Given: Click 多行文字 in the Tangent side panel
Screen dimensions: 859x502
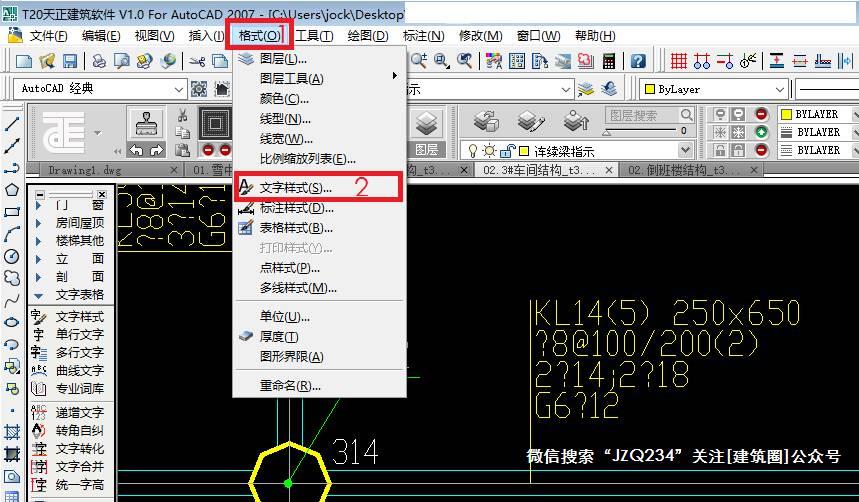Looking at the screenshot, I should pyautogui.click(x=79, y=352).
